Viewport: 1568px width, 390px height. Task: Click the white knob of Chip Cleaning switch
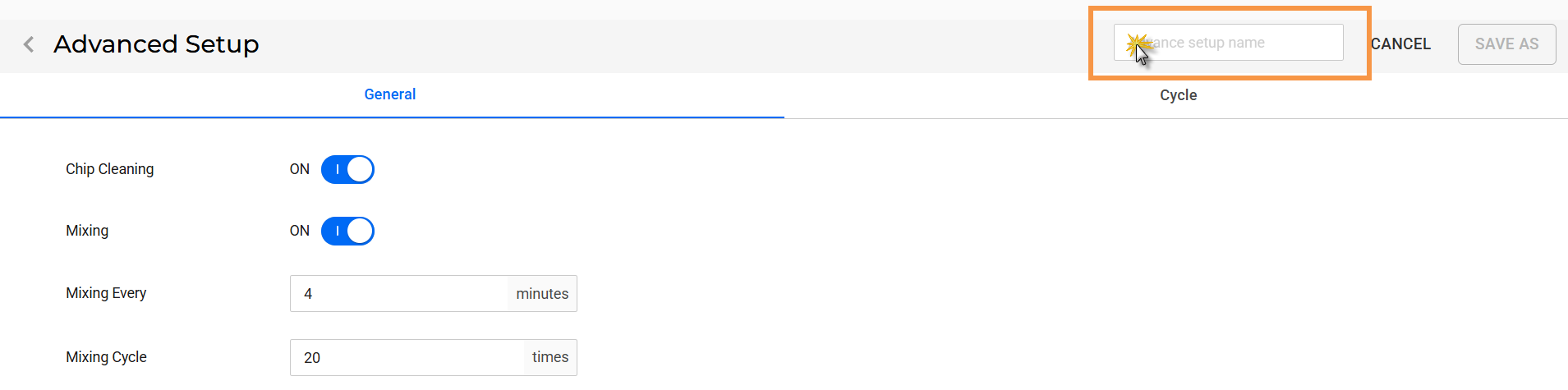pyautogui.click(x=360, y=170)
